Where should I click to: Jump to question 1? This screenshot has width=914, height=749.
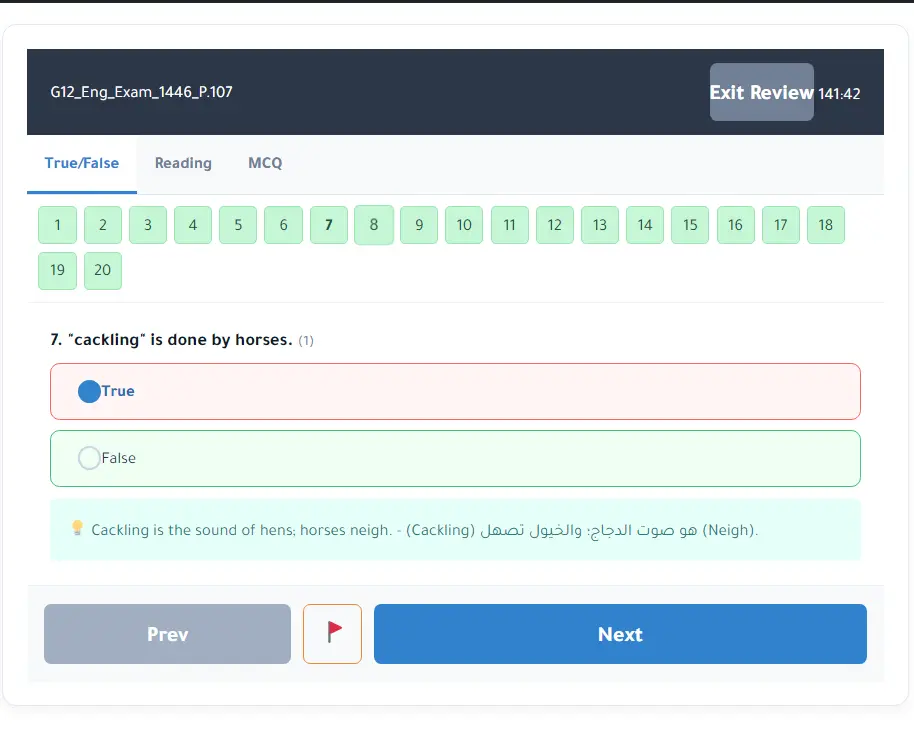58,225
